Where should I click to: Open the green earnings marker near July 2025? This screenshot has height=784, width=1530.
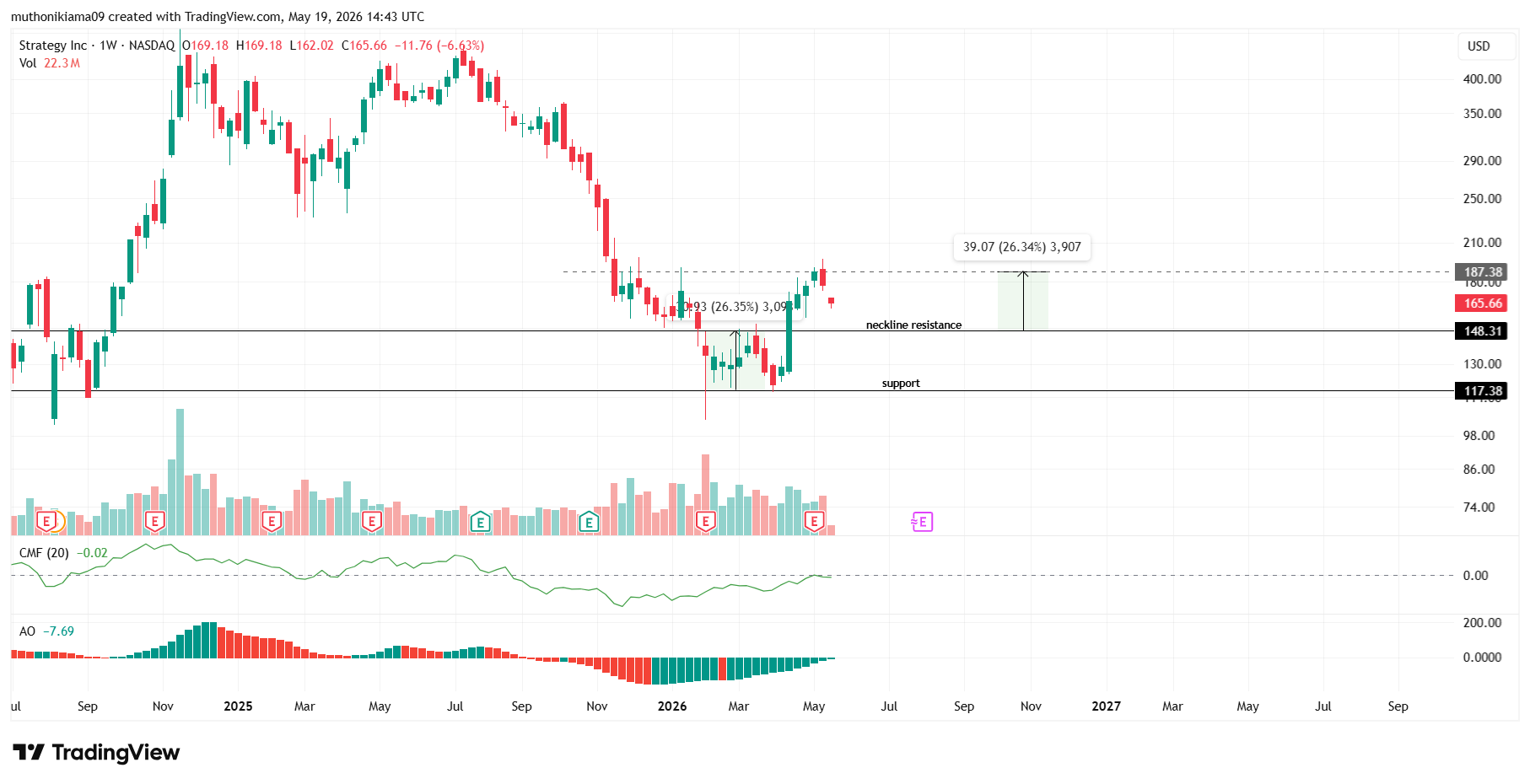(480, 522)
